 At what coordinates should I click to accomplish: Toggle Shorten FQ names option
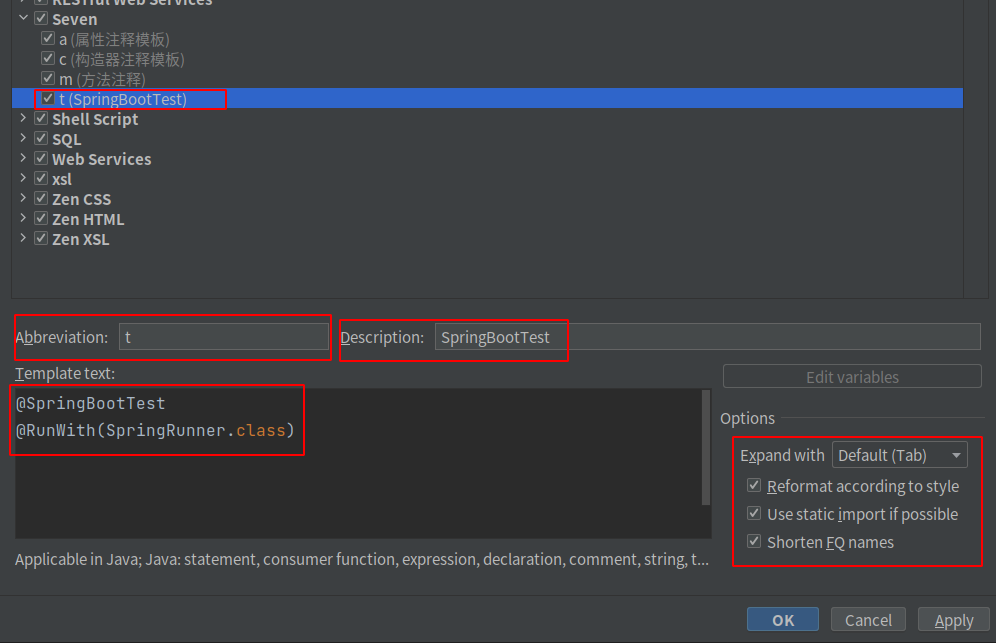tap(754, 541)
